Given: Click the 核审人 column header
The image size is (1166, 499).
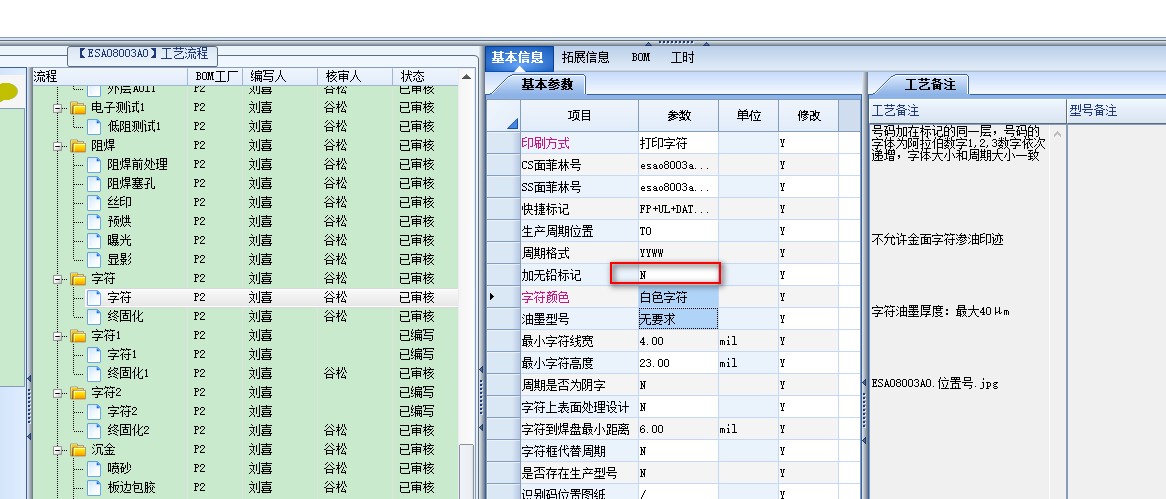Looking at the screenshot, I should 355,76.
